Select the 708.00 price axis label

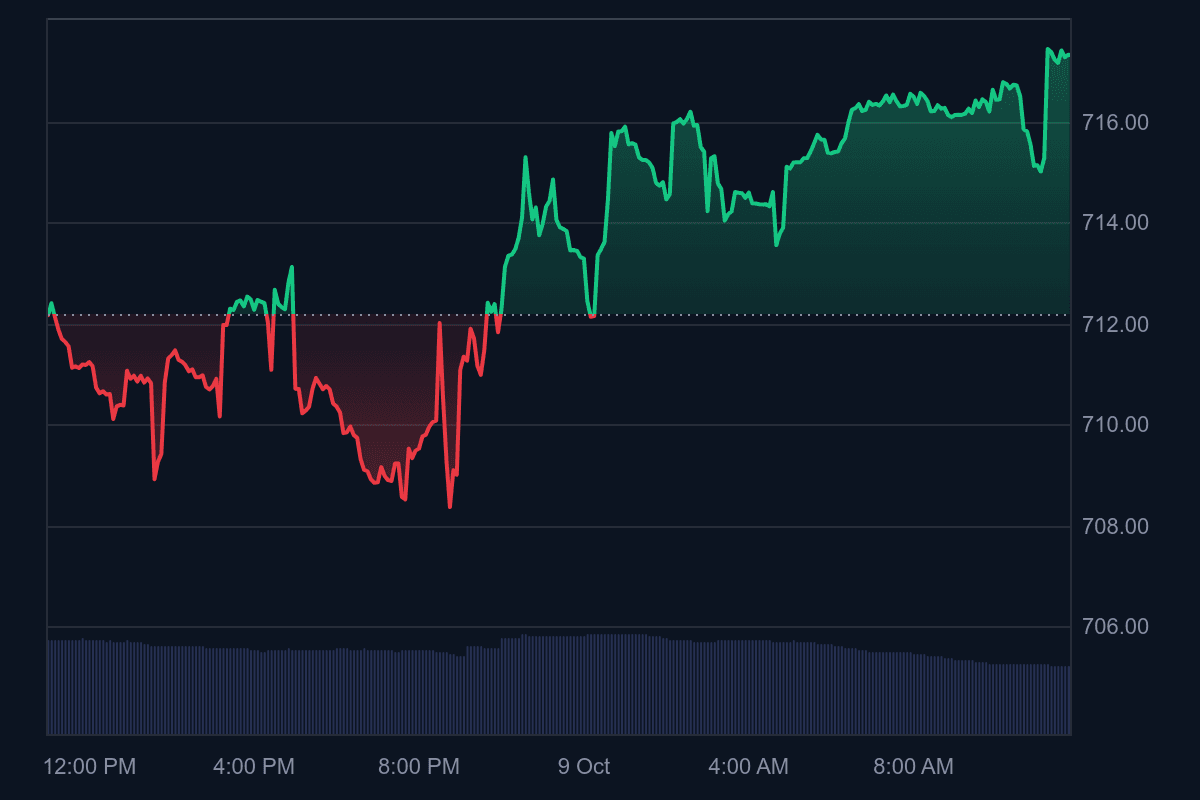(1115, 526)
